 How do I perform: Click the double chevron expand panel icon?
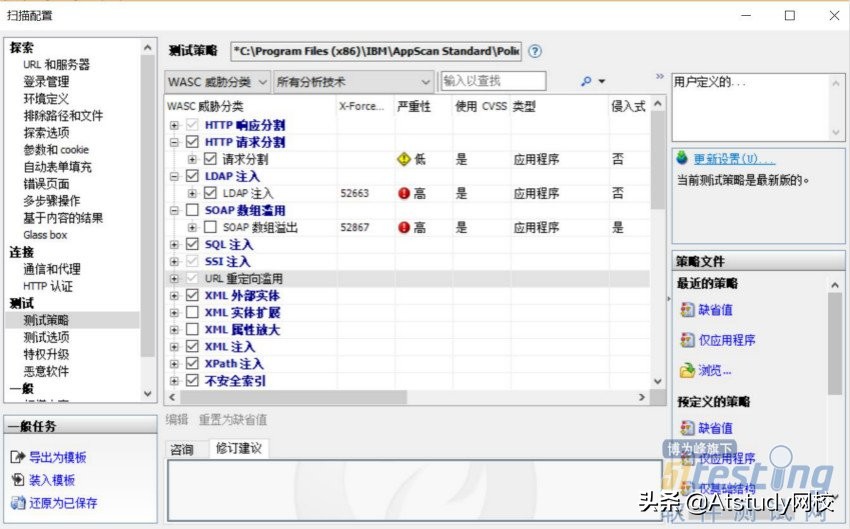[x=660, y=76]
